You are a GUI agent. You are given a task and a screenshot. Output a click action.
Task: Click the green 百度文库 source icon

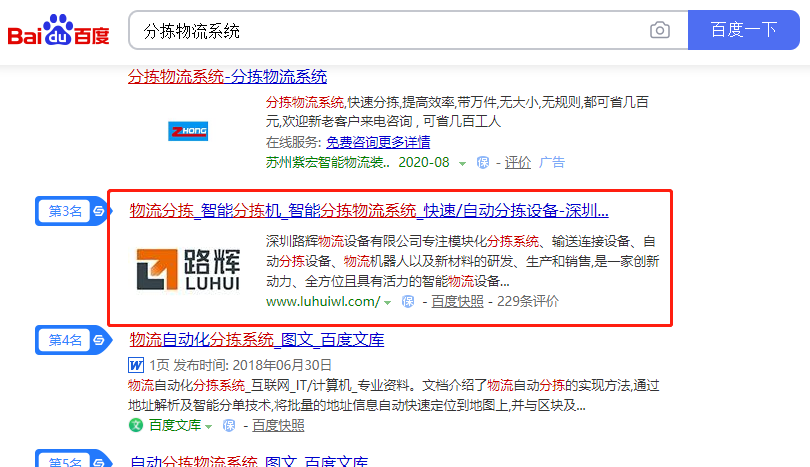[136, 426]
